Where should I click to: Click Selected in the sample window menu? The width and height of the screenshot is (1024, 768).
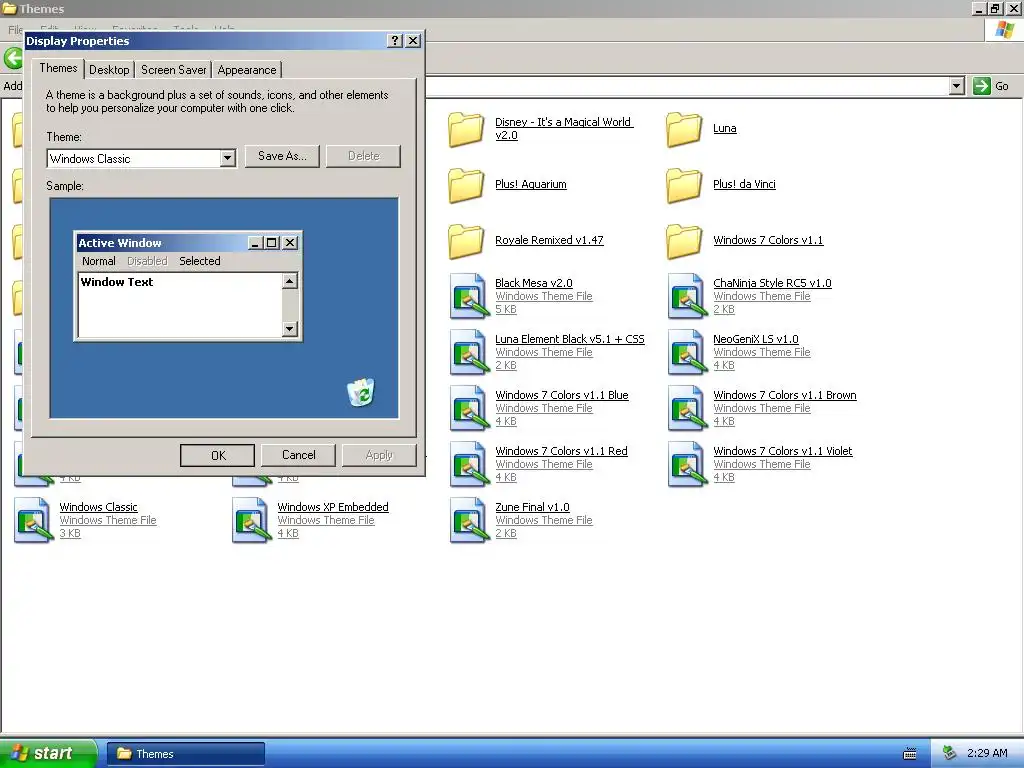pyautogui.click(x=200, y=261)
